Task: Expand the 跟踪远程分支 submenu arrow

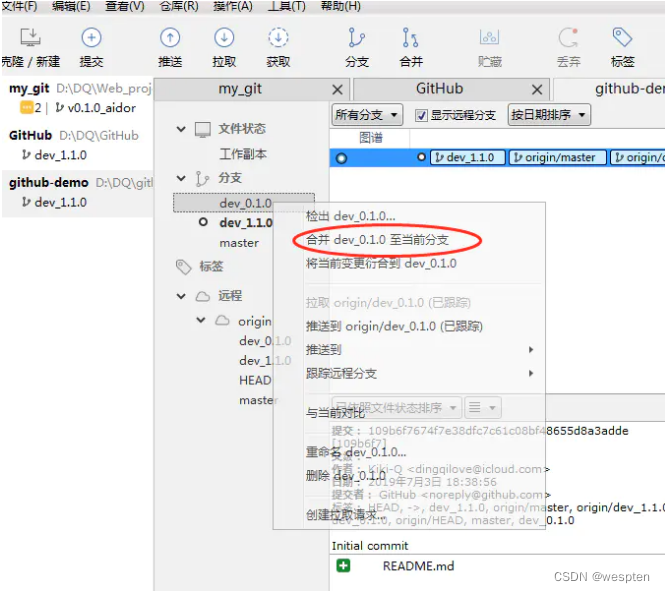Action: [531, 373]
